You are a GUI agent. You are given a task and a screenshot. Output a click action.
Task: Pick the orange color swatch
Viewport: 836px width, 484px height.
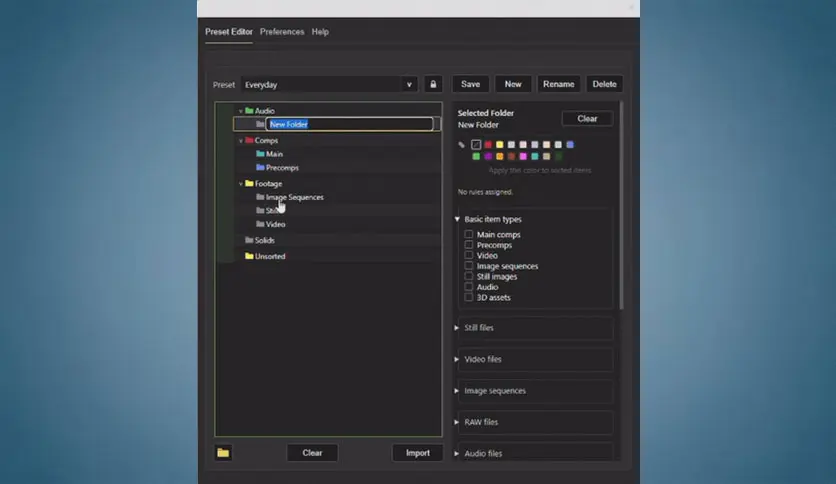[500, 156]
